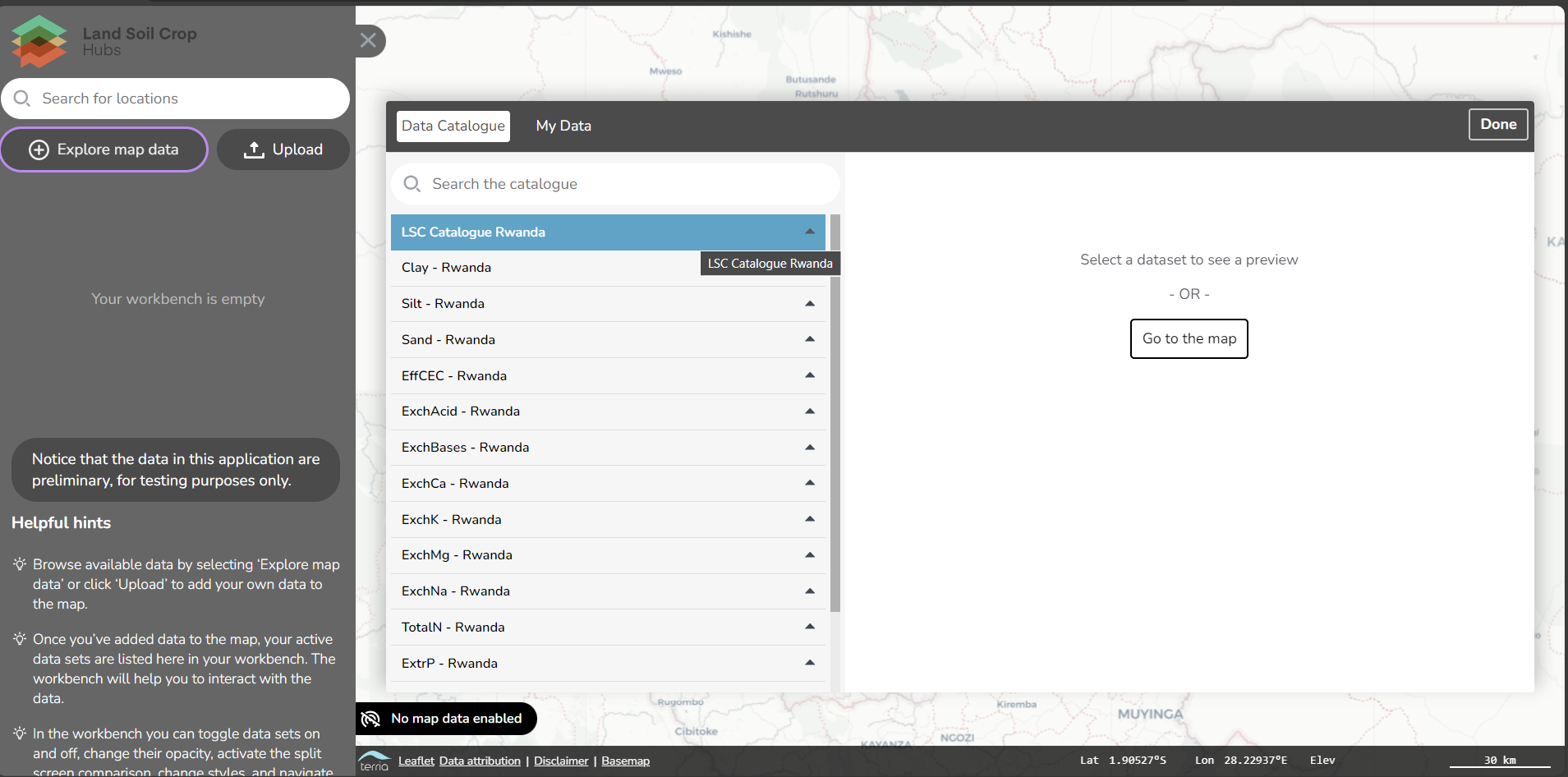Click the no map data enabled icon
The height and width of the screenshot is (777, 1568).
point(371,719)
